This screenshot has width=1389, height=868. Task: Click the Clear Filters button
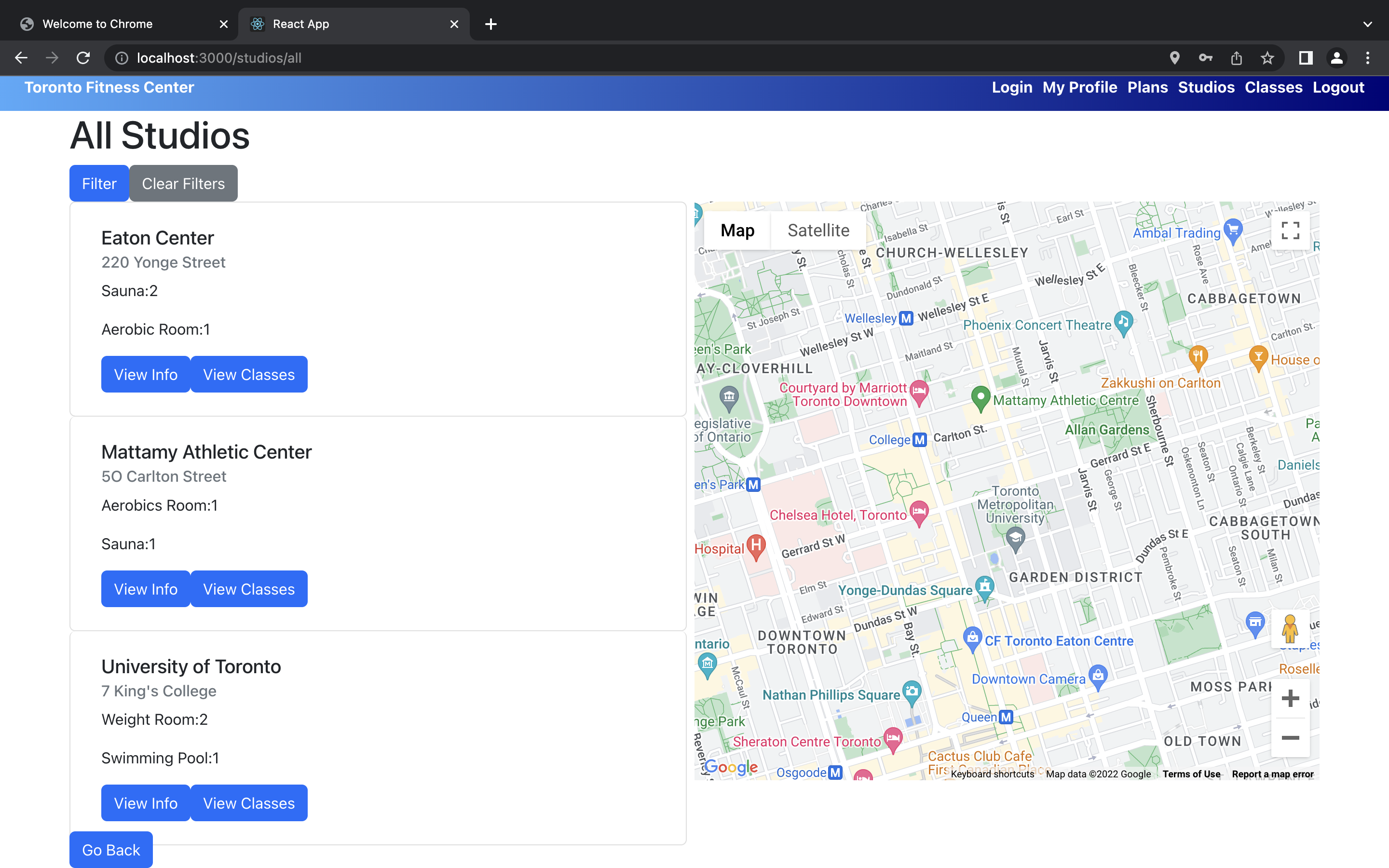point(183,184)
